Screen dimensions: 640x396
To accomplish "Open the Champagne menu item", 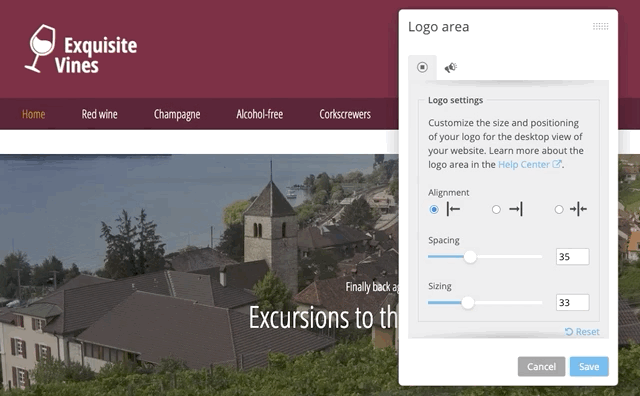I will [x=177, y=115].
